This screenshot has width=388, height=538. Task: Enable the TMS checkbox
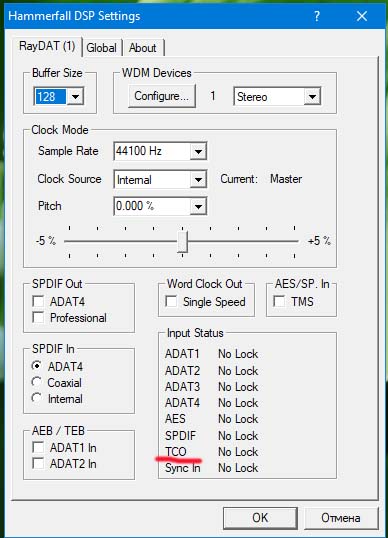[279, 302]
